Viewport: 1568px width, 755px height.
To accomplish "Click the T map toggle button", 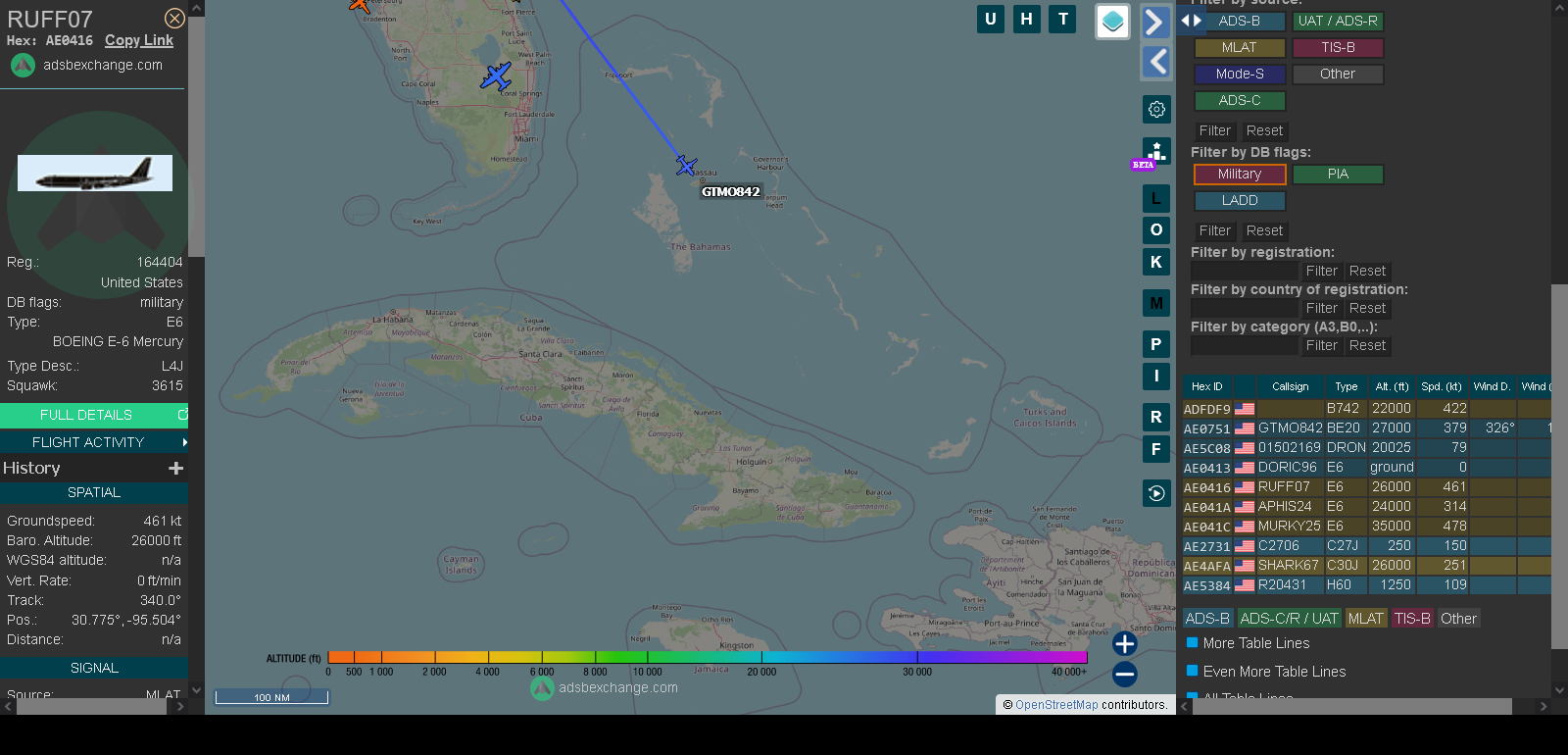I will (1063, 19).
